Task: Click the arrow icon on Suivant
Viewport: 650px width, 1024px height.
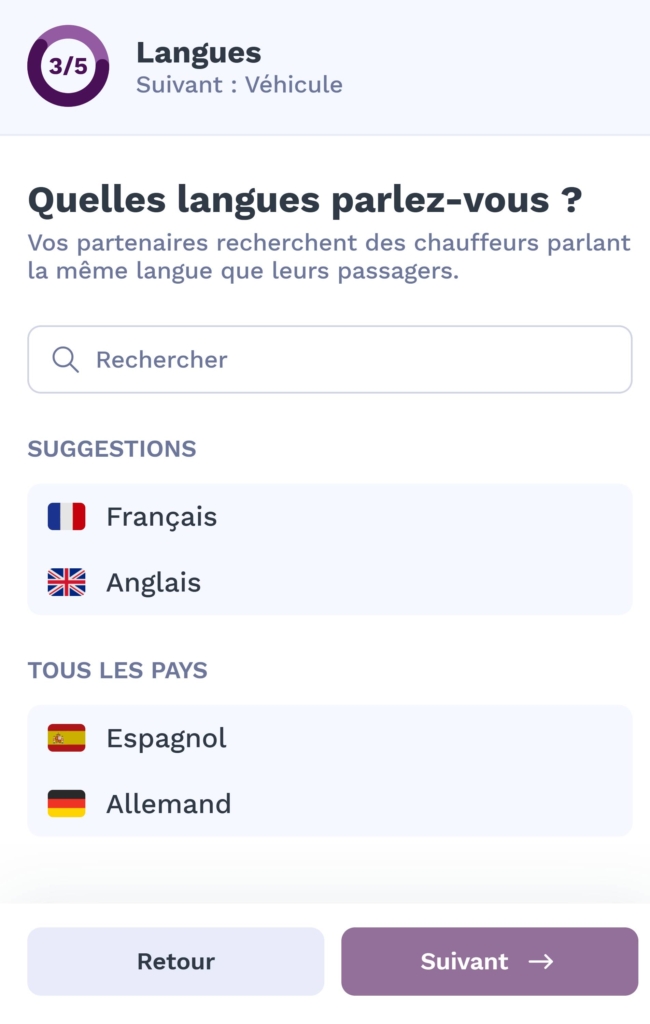Action: (x=541, y=961)
